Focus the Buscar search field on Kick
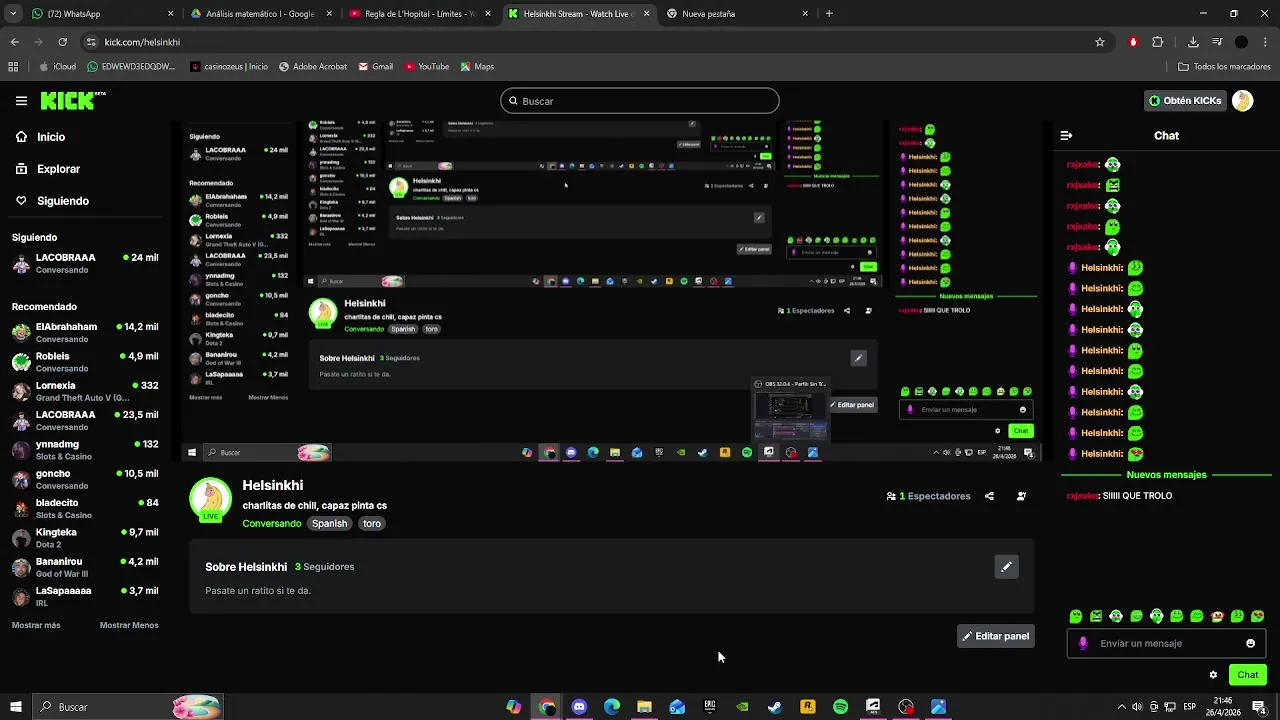The width and height of the screenshot is (1280, 720). click(640, 101)
